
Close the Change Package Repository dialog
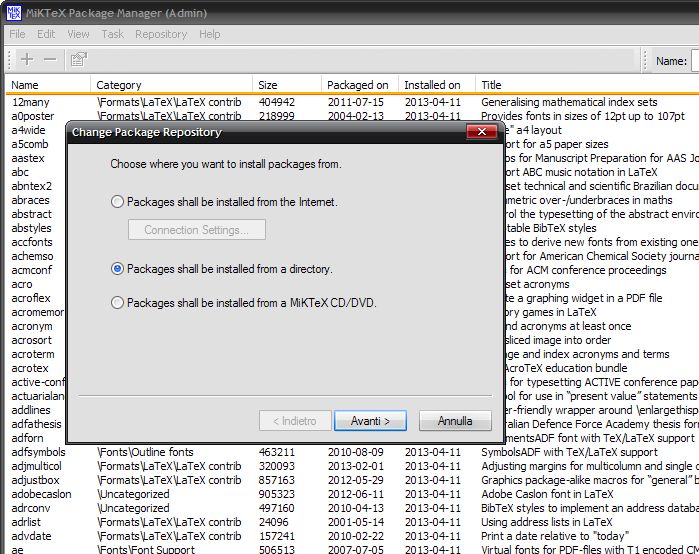coord(481,131)
